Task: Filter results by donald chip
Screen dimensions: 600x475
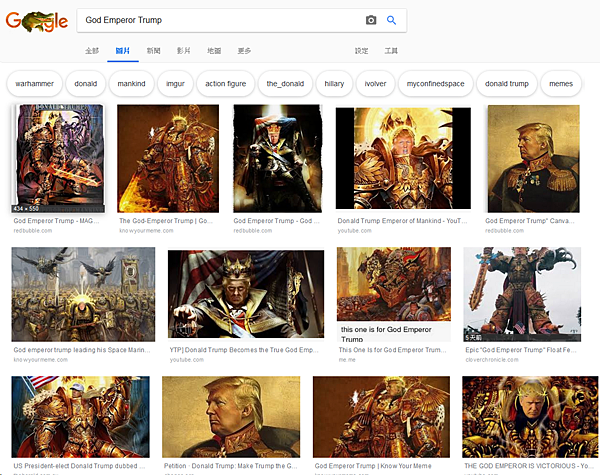Action: 86,83
